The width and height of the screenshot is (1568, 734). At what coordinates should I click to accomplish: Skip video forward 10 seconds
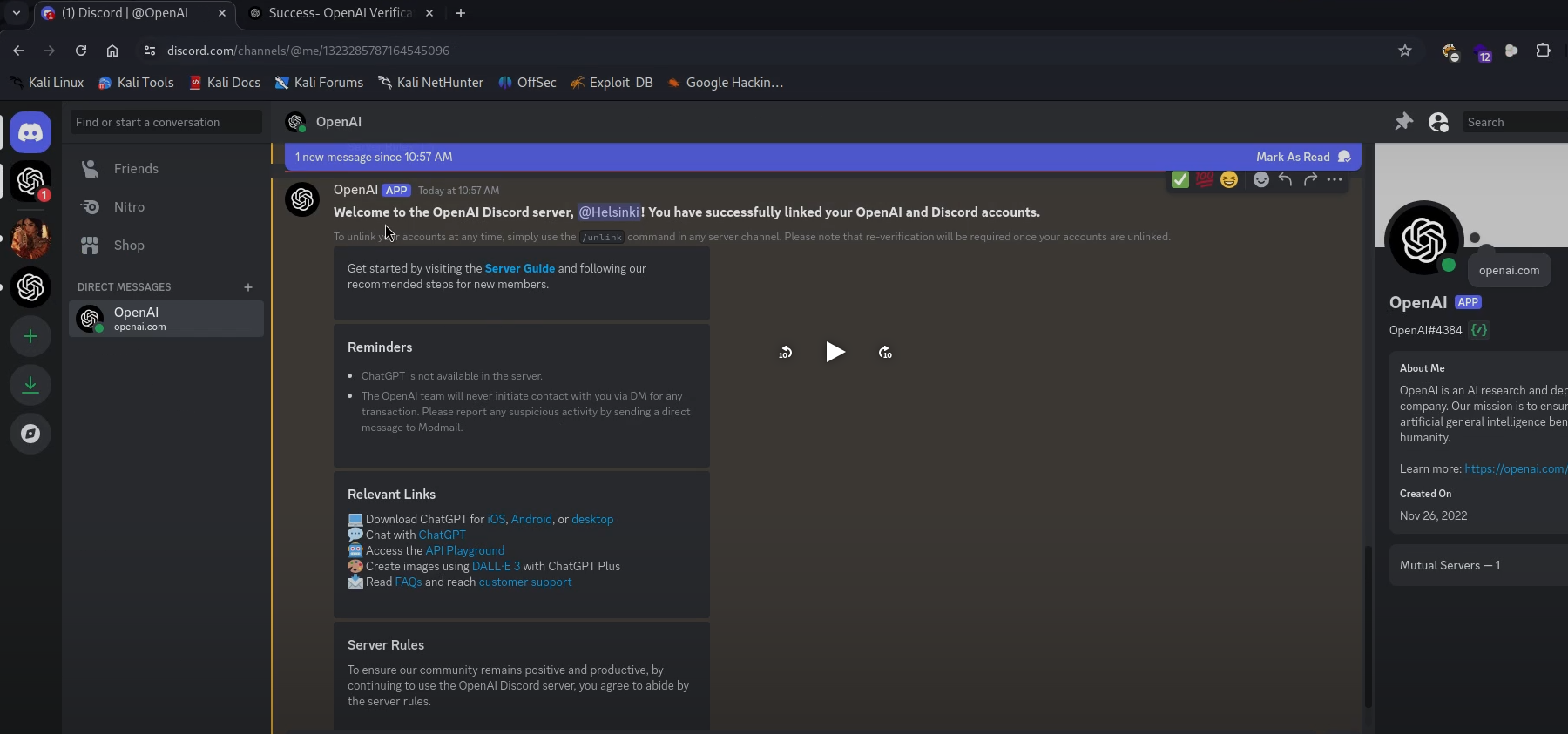pyautogui.click(x=885, y=352)
